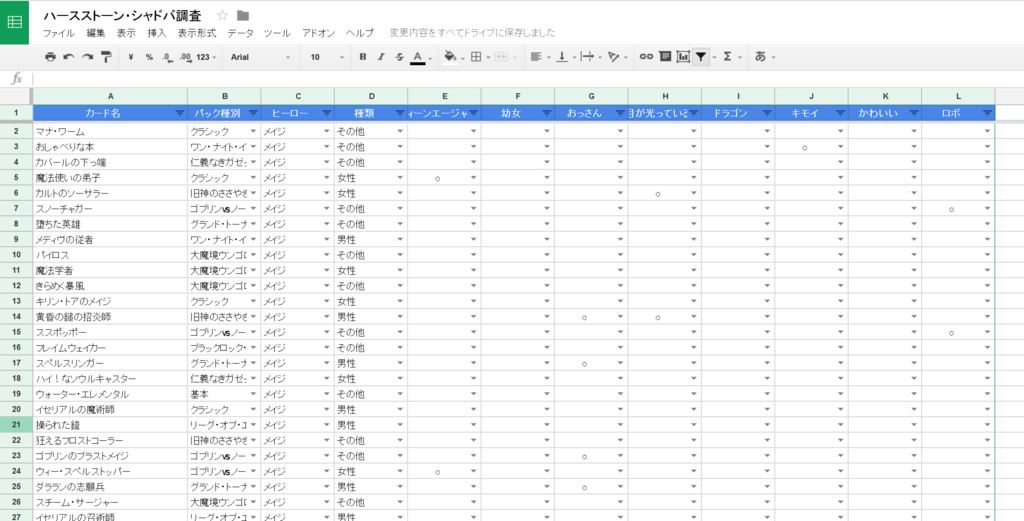Open filter for ヒーロー column

(327, 113)
